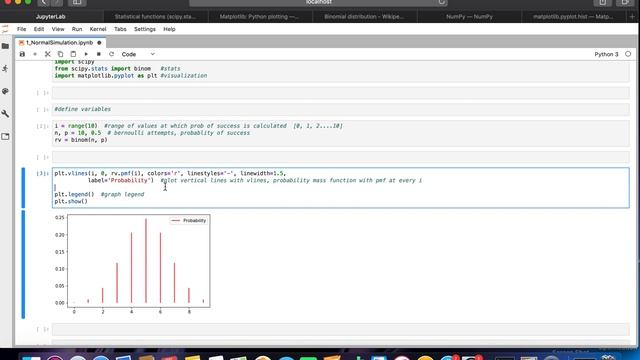Open the Running Terminals and Kernels sidebar

pos(5,69)
